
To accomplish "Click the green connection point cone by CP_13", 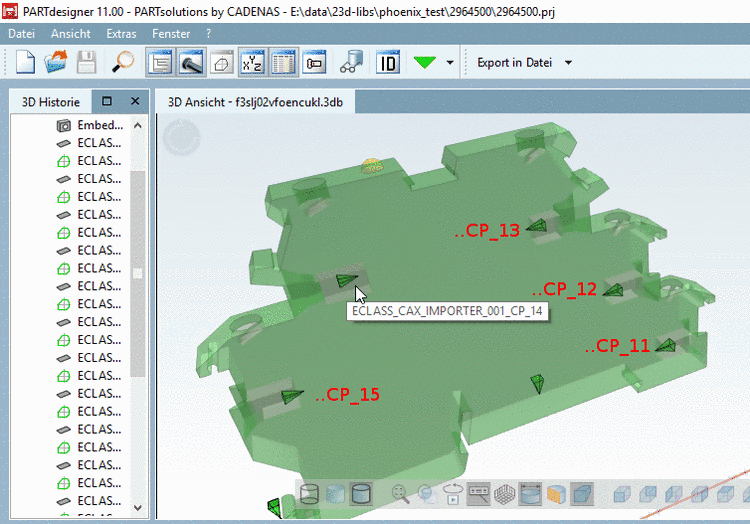I will click(537, 226).
